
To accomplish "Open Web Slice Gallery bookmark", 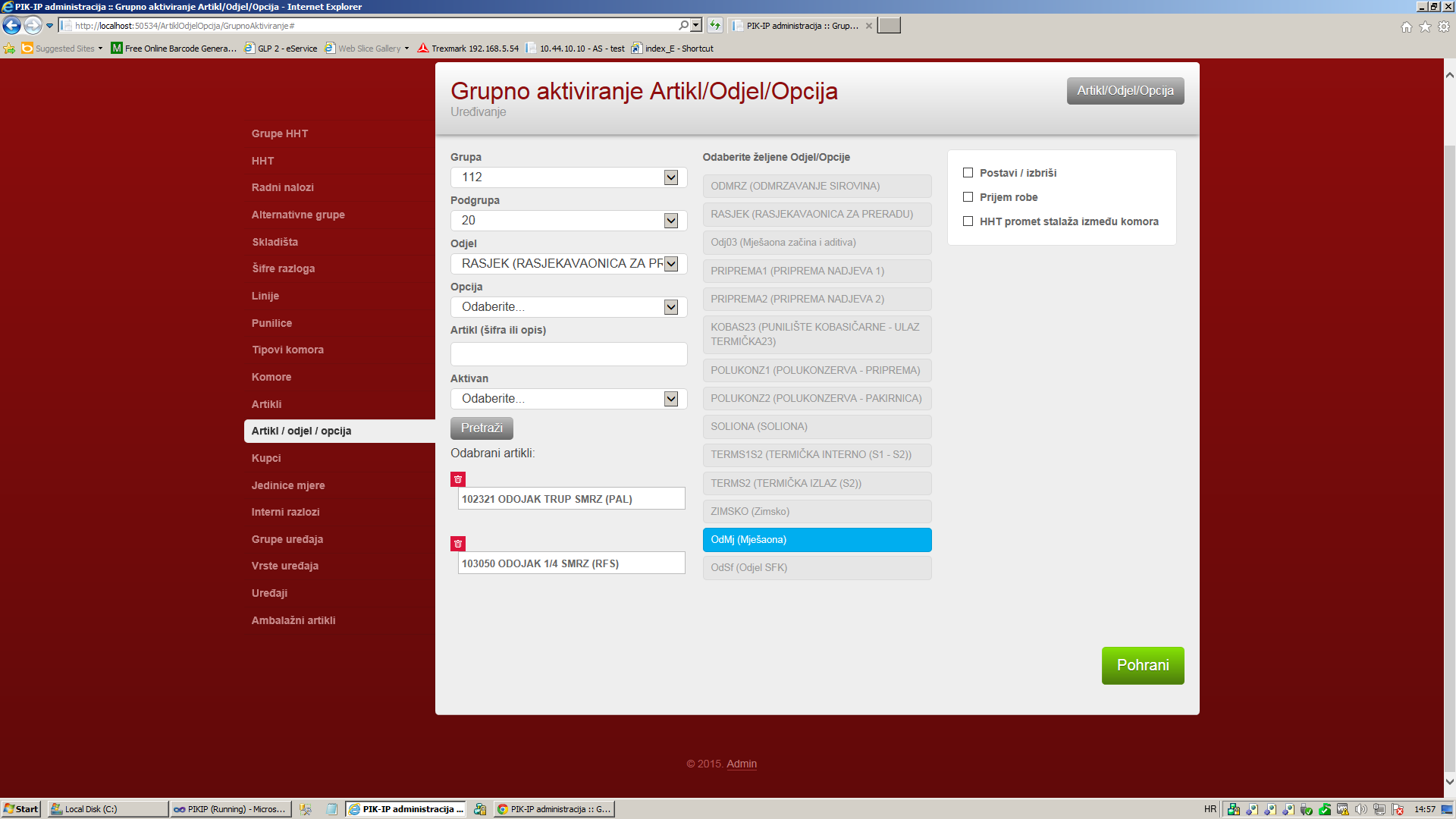I will point(367,49).
